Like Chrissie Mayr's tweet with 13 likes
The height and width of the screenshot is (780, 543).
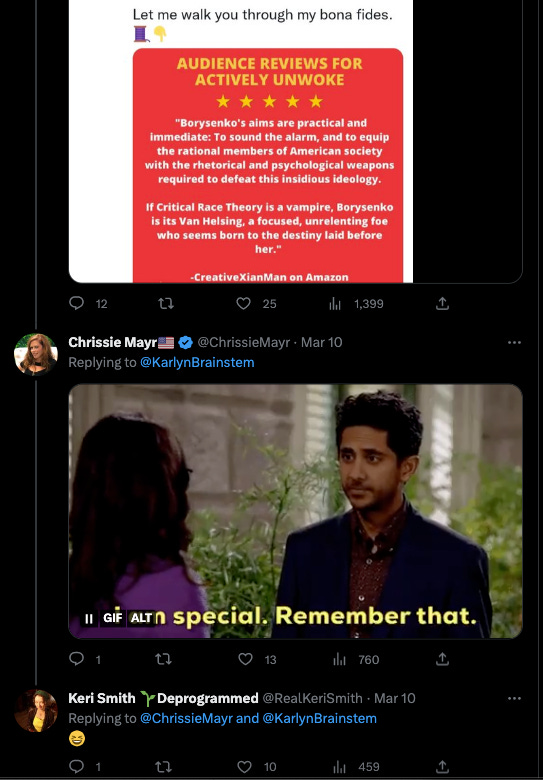click(x=245, y=659)
